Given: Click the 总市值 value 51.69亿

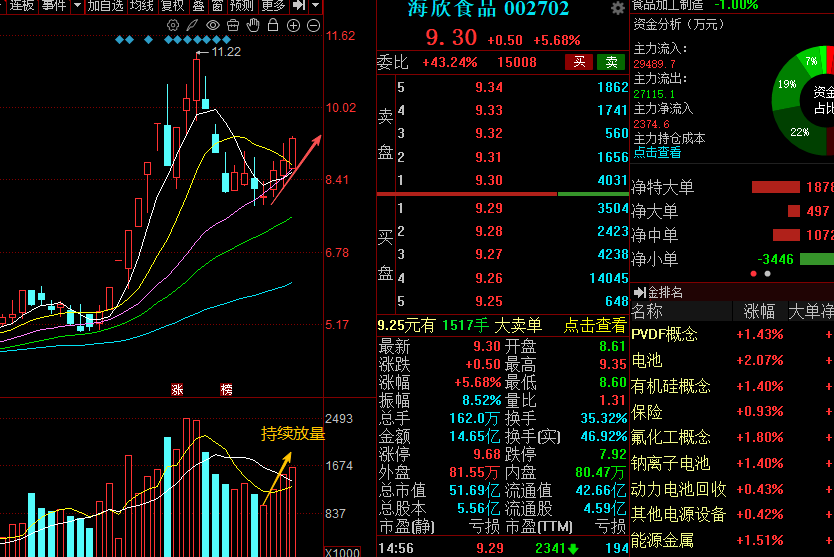Looking at the screenshot, I should 474,490.
